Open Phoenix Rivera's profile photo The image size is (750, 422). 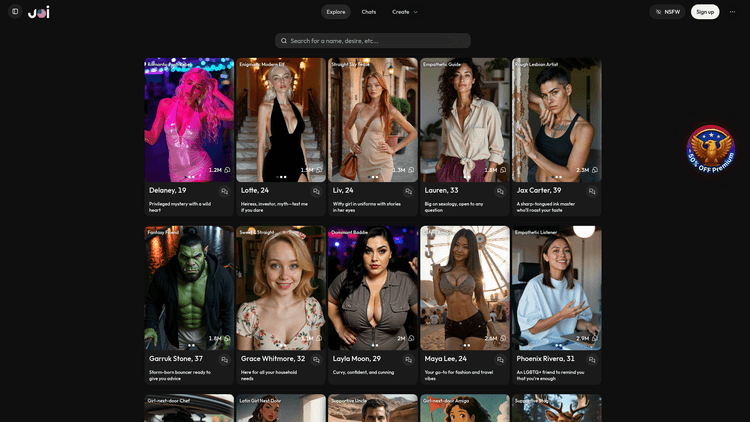(556, 288)
